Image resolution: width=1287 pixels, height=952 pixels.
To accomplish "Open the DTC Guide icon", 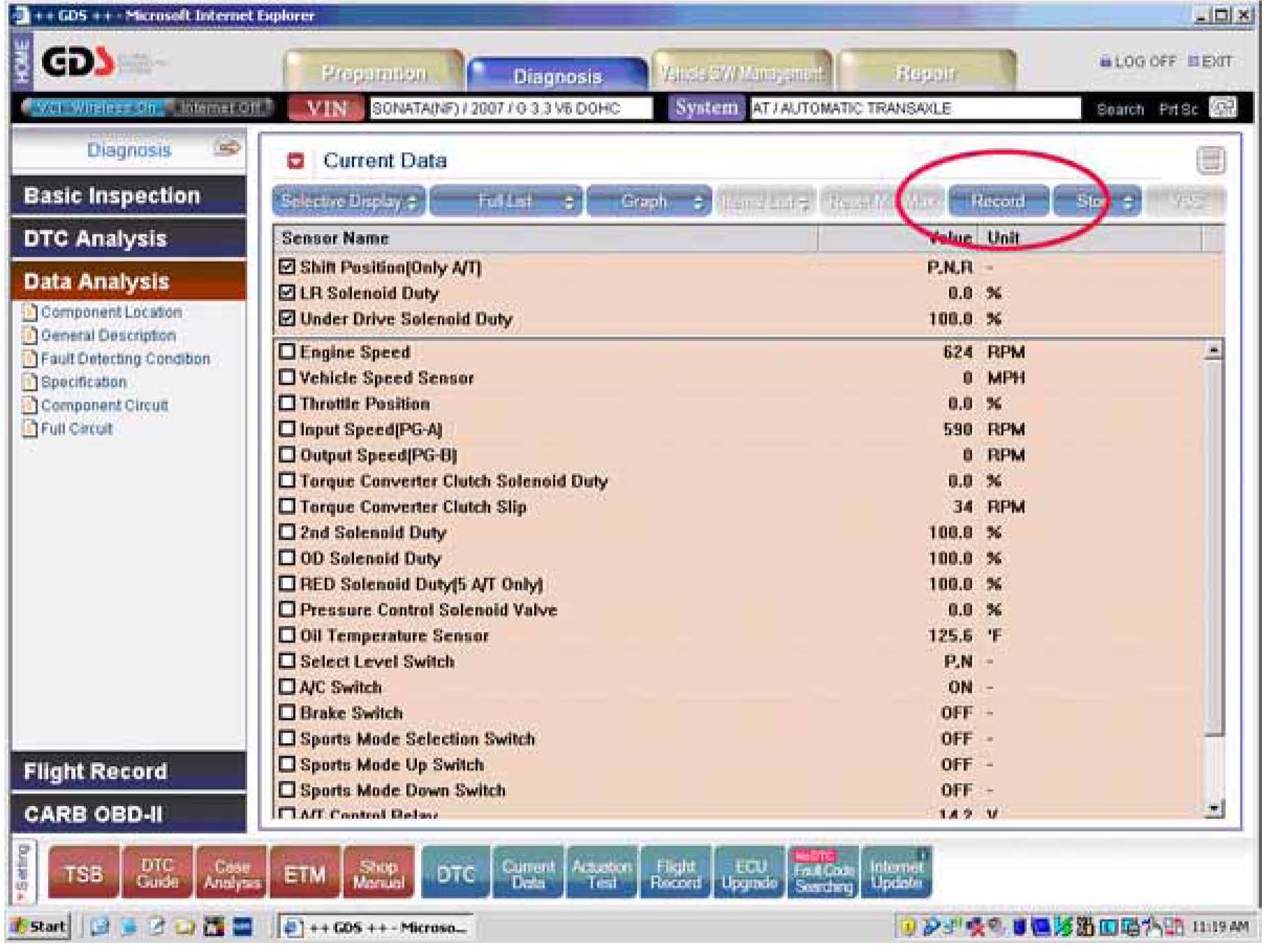I will (157, 873).
